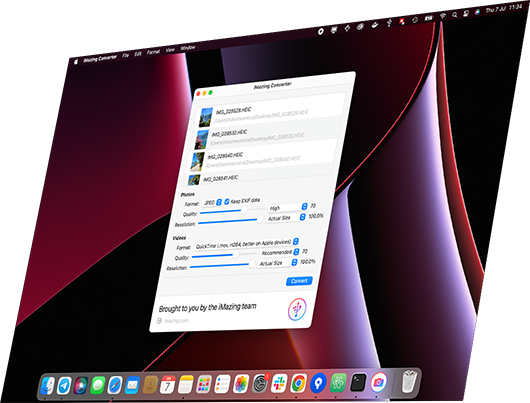Toggle Keep EXIF data checkbox
This screenshot has height=403, width=530.
[227, 202]
